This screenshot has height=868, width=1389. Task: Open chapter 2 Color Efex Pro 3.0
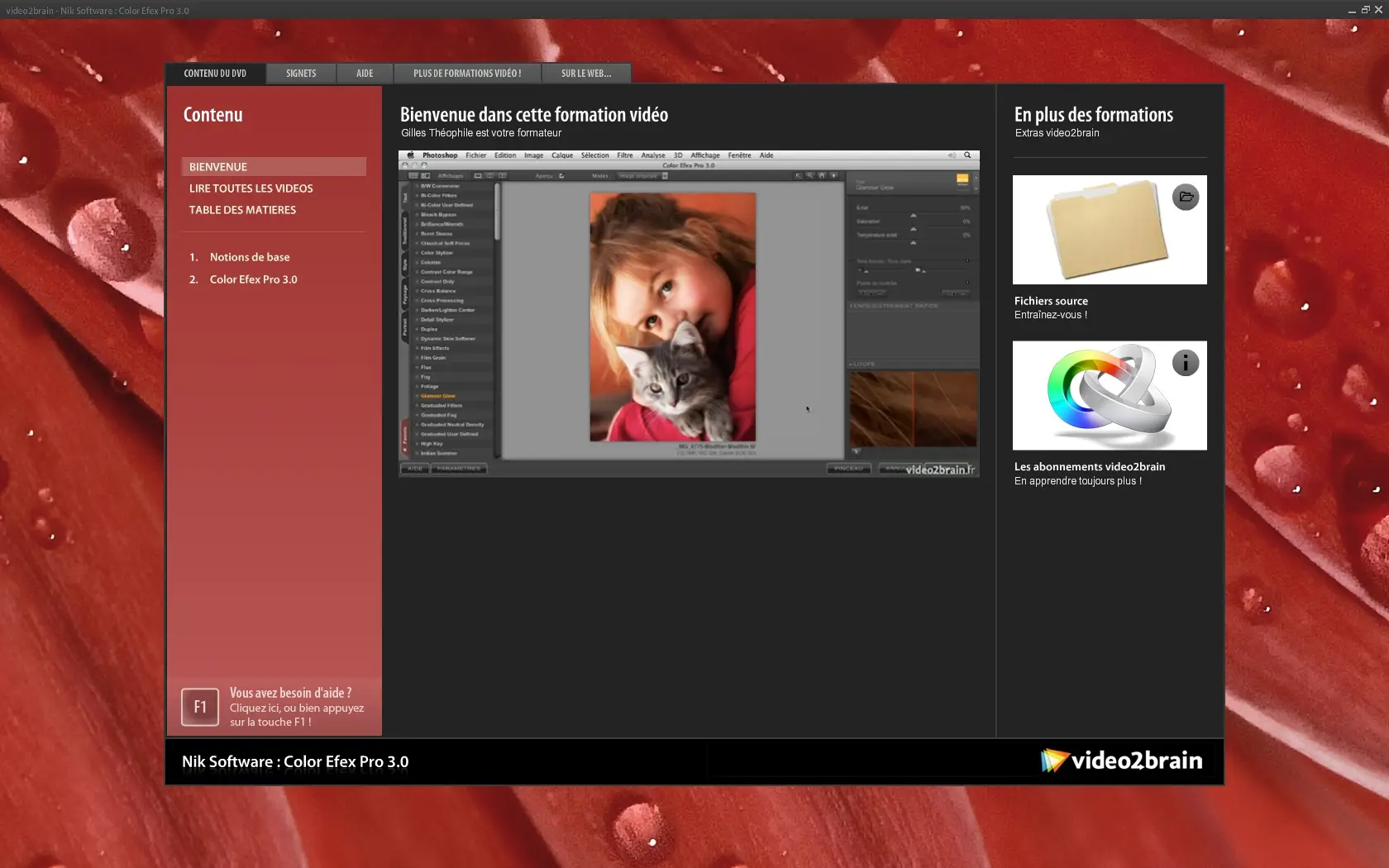[x=253, y=279]
